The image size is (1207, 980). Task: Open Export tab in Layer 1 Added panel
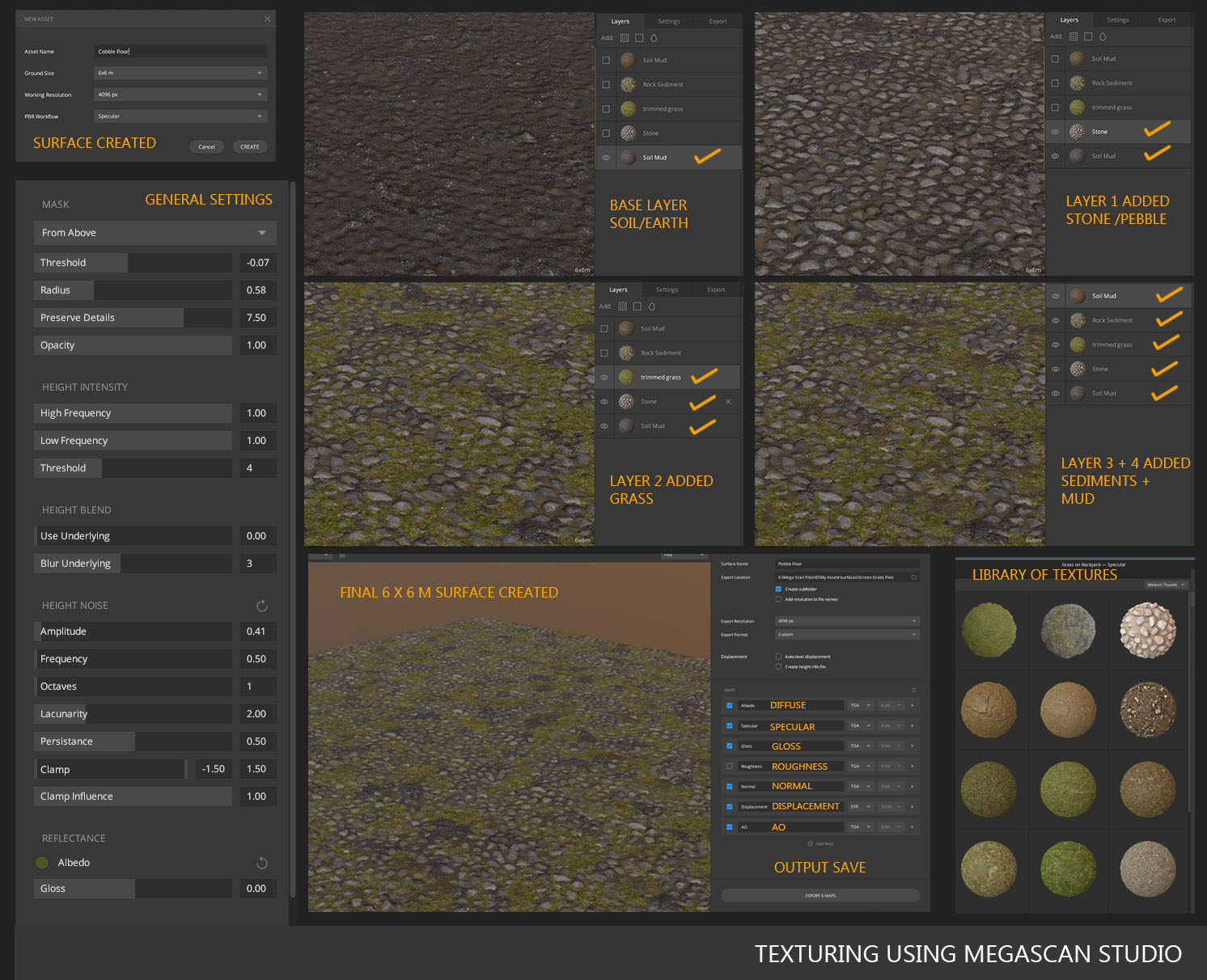[1167, 20]
